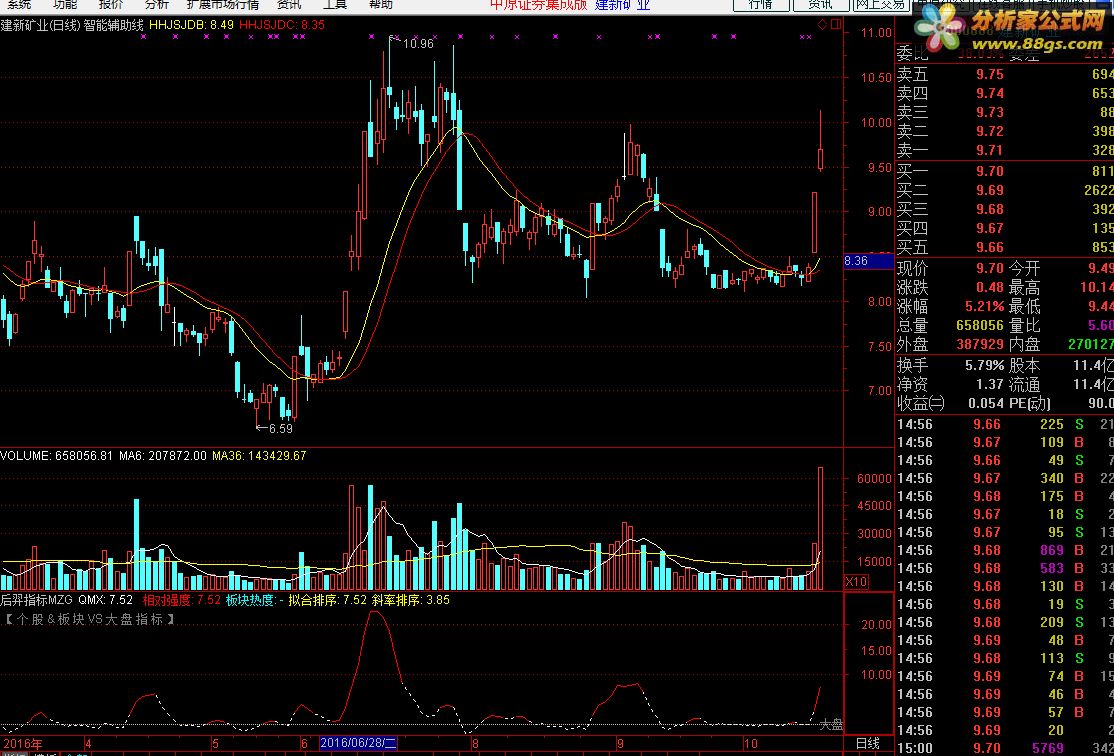Click the 10.96 high price annotation
This screenshot has width=1114, height=756.
pos(418,44)
